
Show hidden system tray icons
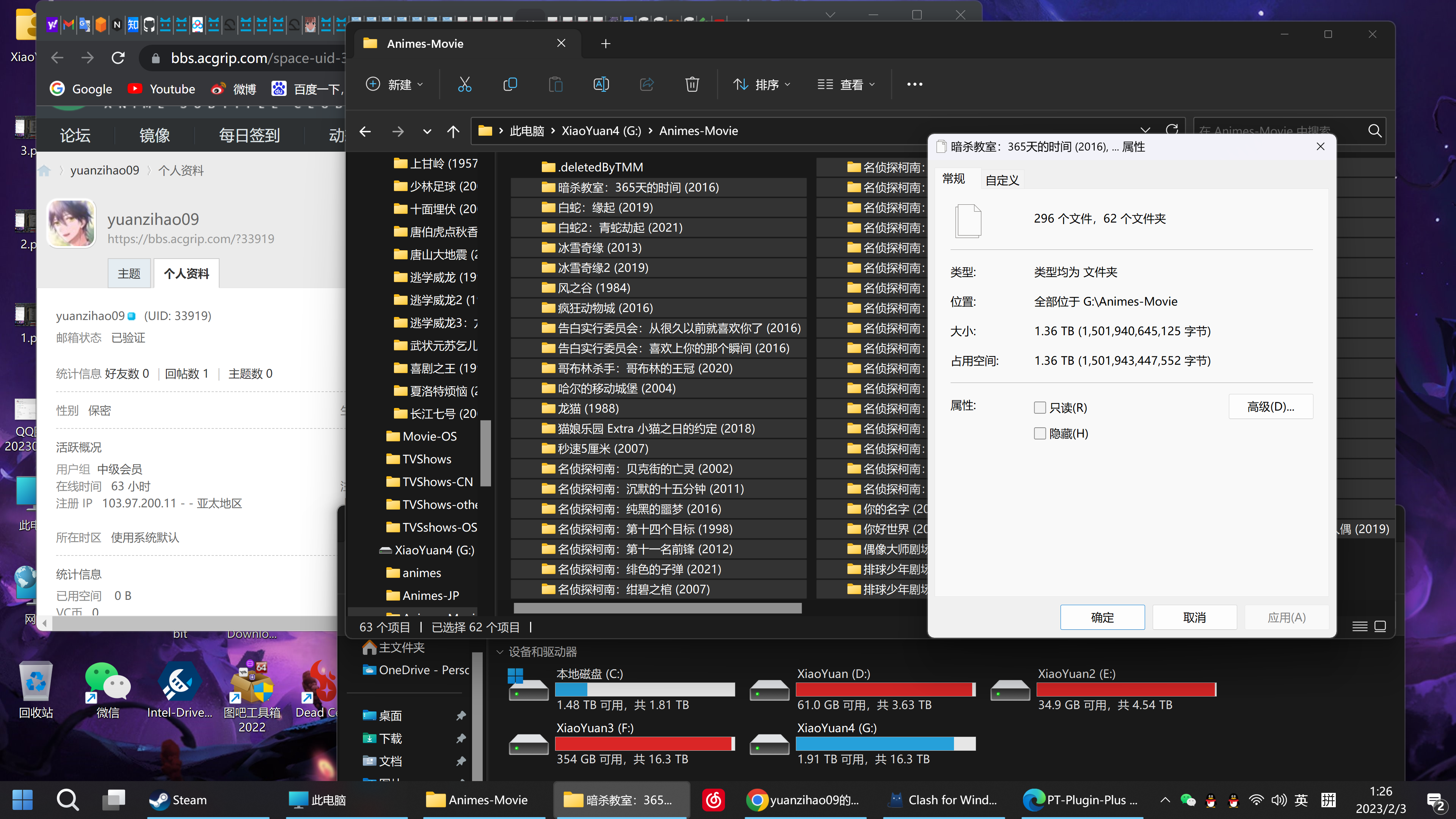[1165, 800]
